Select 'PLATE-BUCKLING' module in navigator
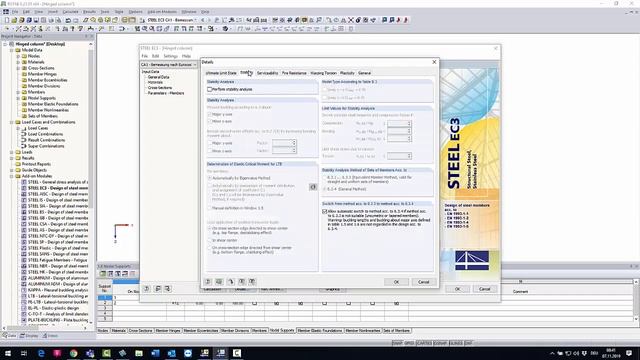640x360 pixels. tap(58, 320)
